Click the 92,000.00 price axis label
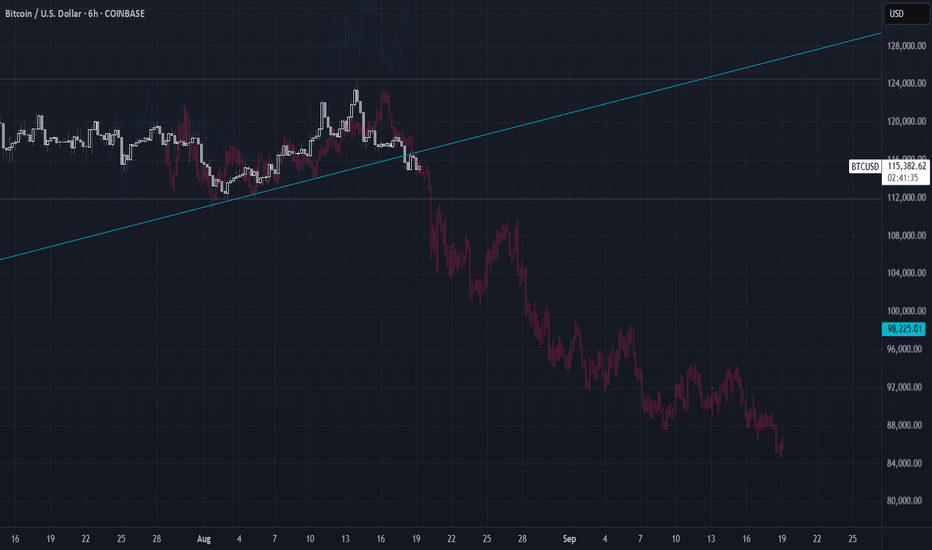Image resolution: width=932 pixels, height=550 pixels. [906, 387]
